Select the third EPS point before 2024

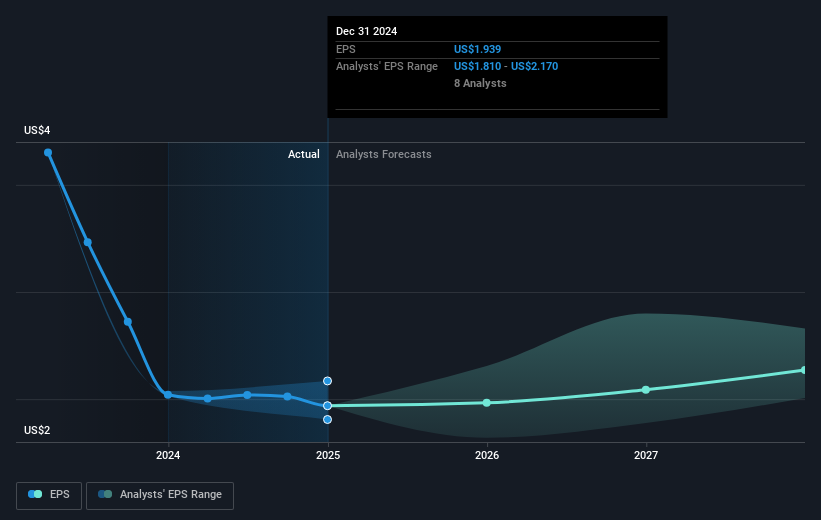[x=128, y=322]
